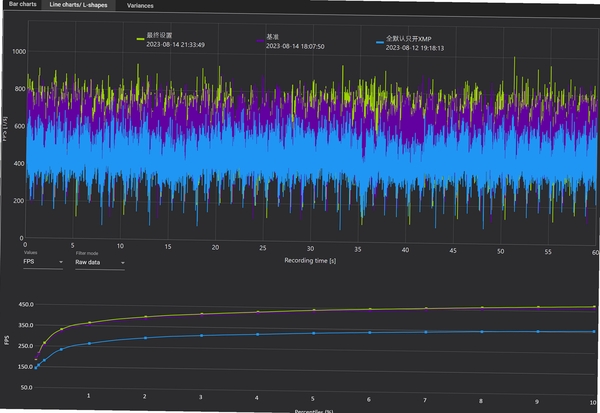Click the 250.0 tick on the L-shape chart
Viewport: 600px width, 413px height.
(26, 346)
